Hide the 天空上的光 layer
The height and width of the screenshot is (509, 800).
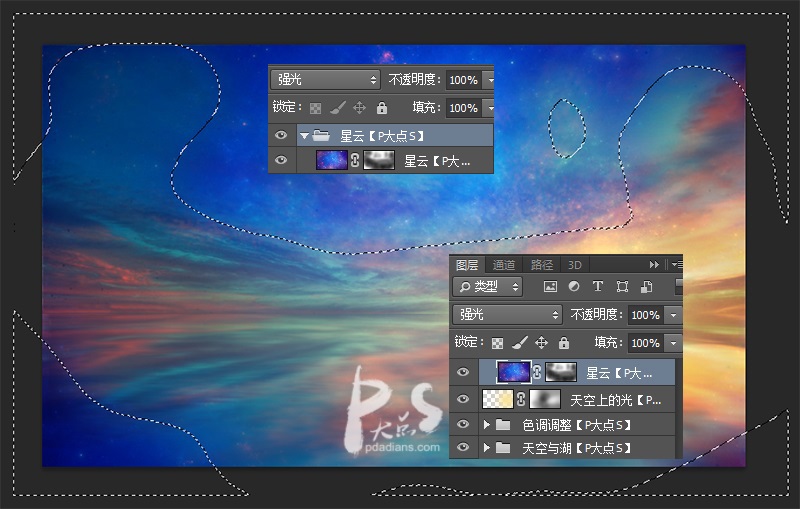(x=463, y=399)
